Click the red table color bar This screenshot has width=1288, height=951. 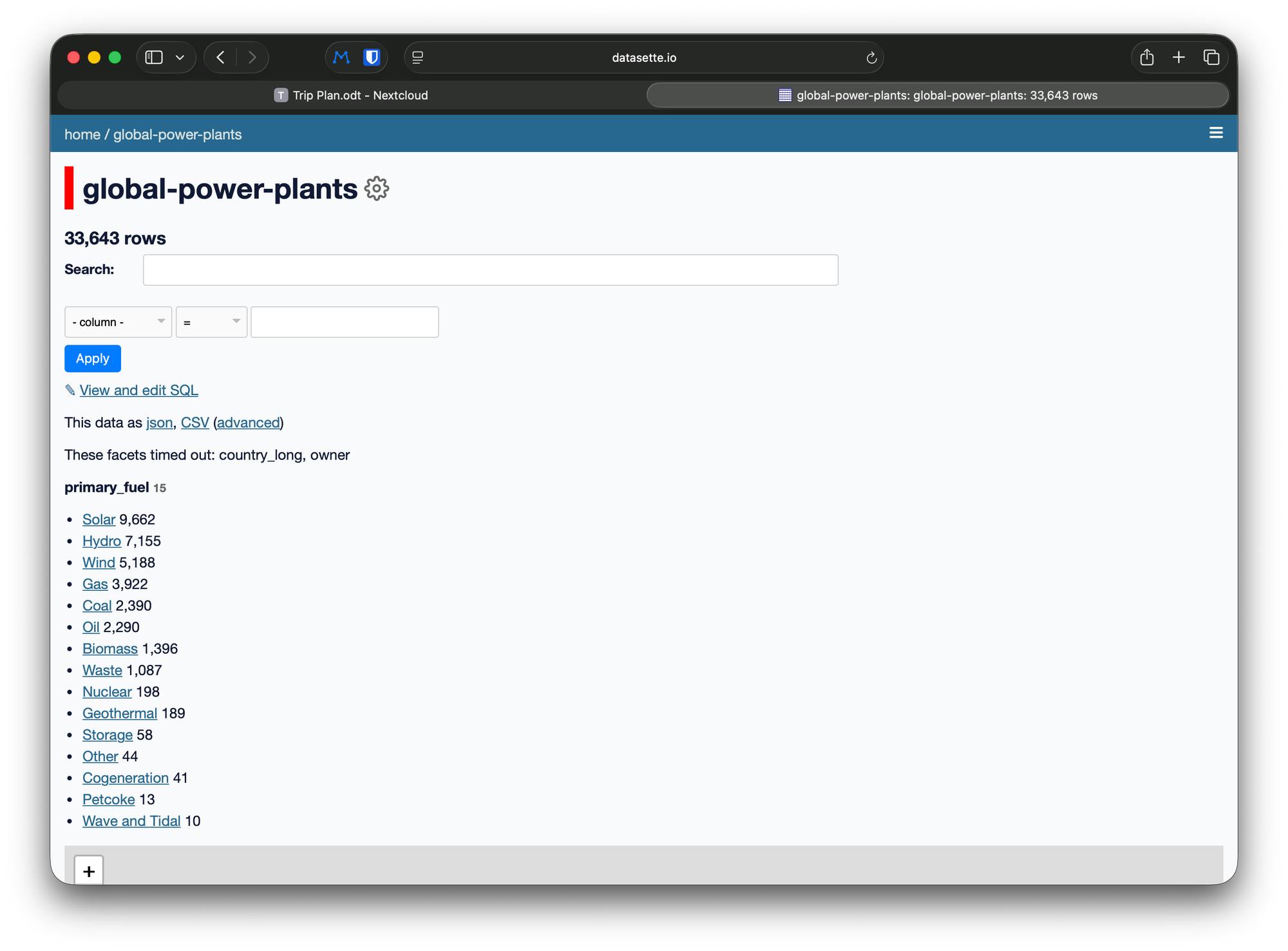[69, 187]
